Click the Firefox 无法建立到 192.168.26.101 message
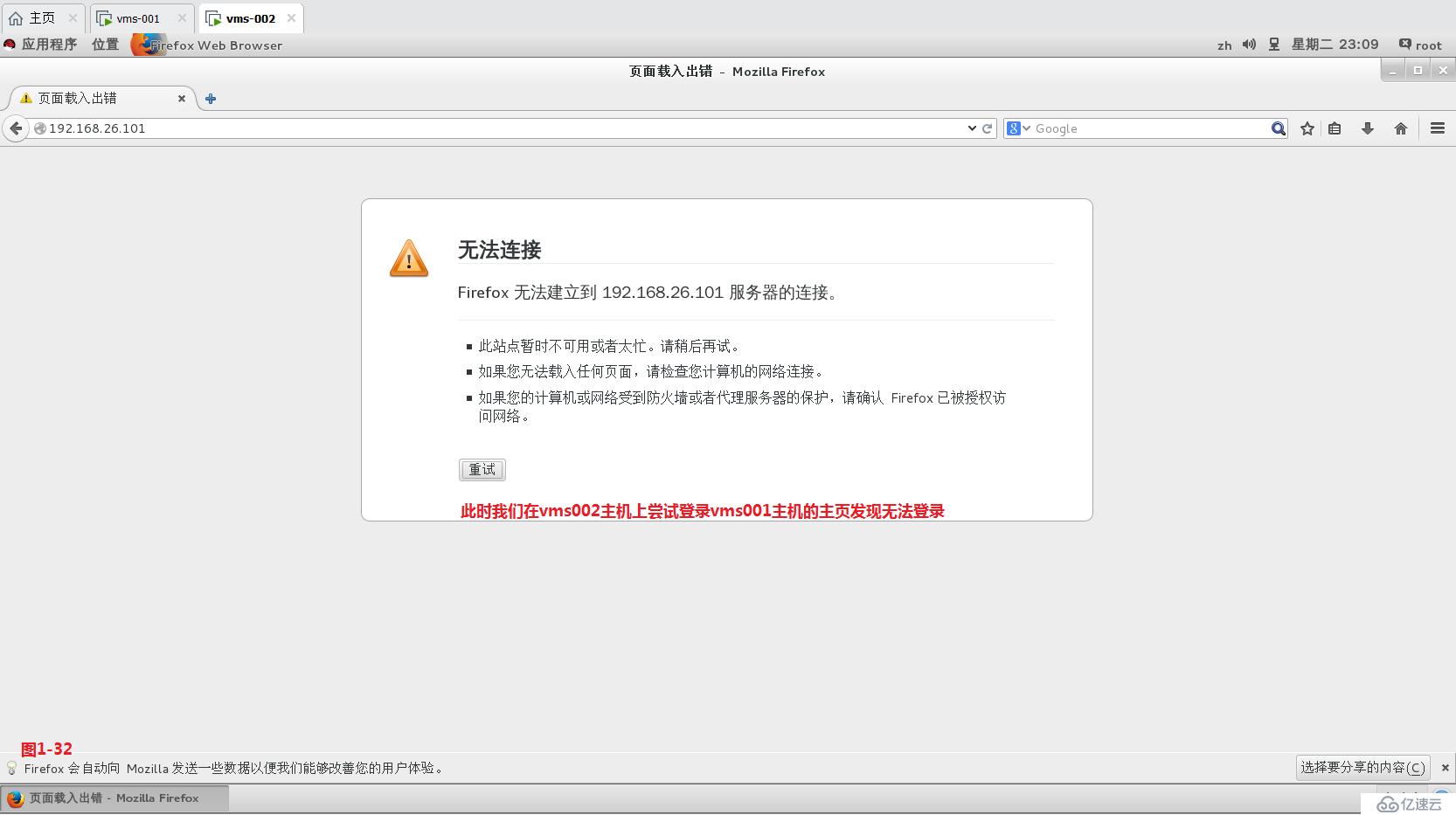Image resolution: width=1456 pixels, height=815 pixels. (648, 293)
